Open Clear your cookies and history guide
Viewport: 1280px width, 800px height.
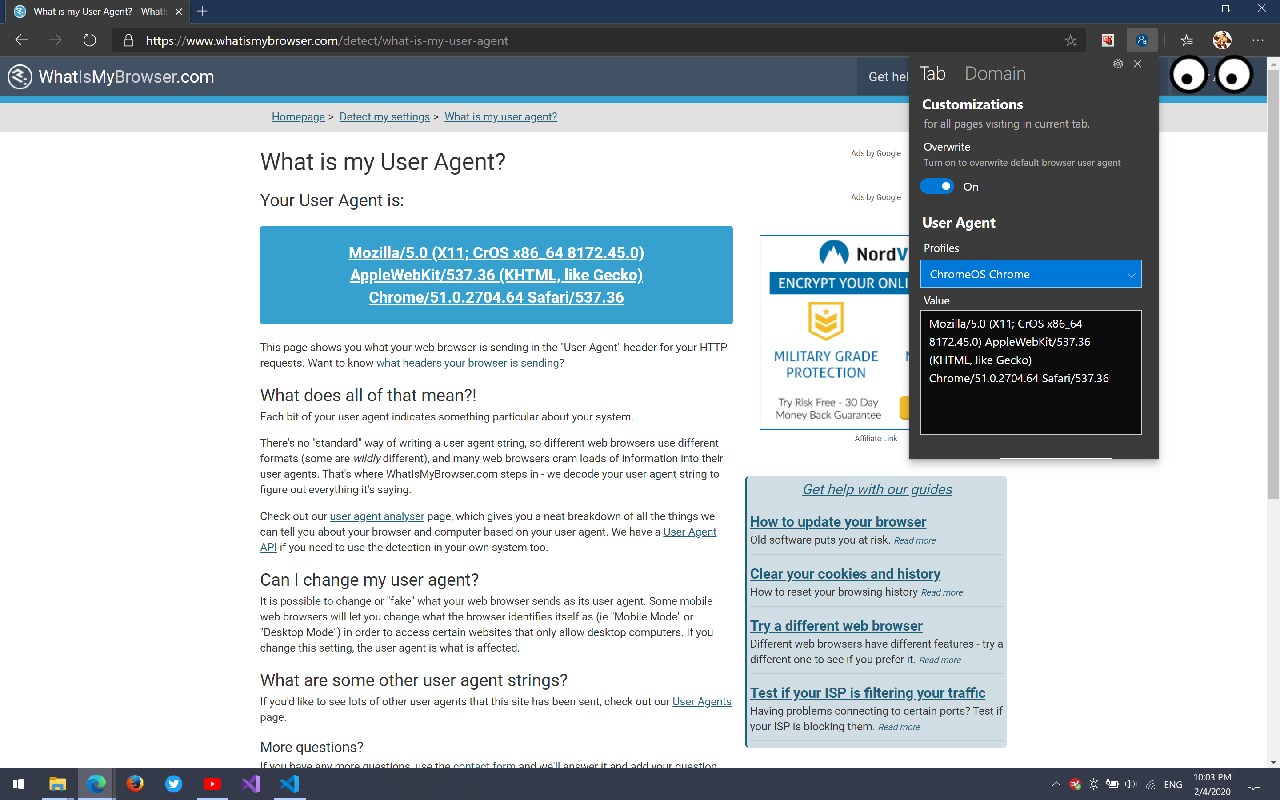845,574
